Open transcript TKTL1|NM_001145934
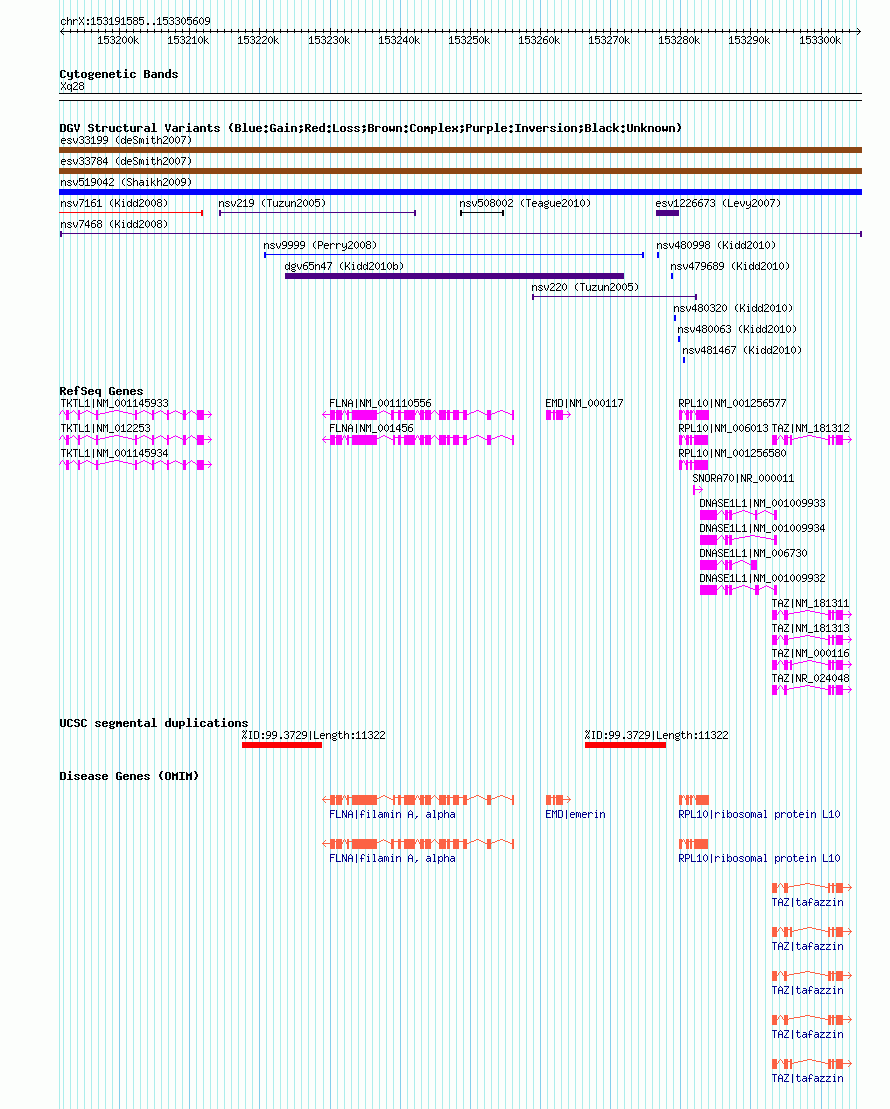Screen dimensions: 890x1109 click(x=115, y=453)
